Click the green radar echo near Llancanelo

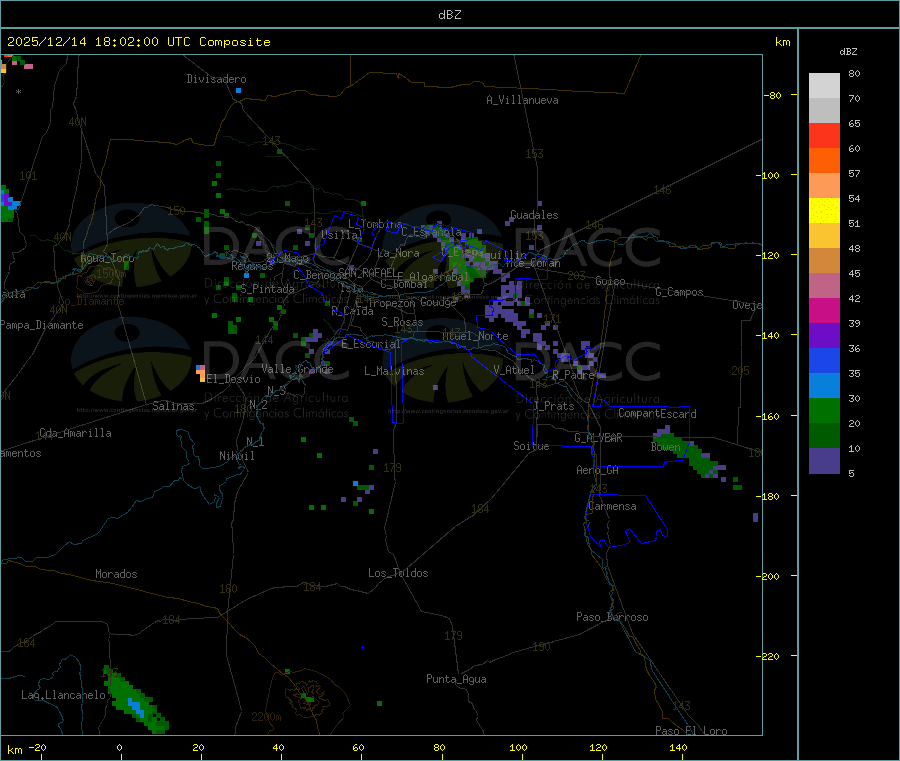[x=135, y=702]
